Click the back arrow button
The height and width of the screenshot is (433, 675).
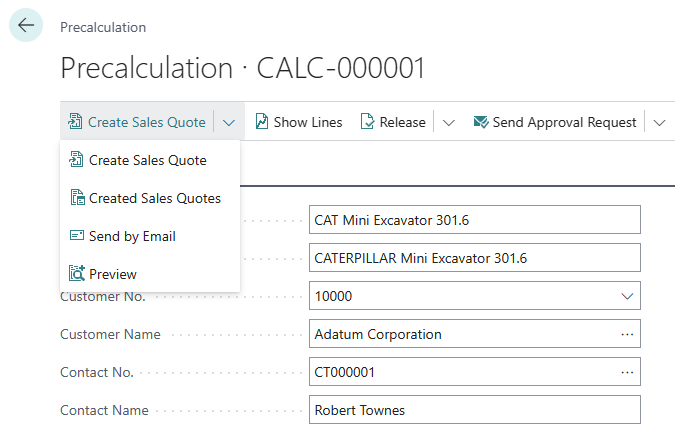(x=26, y=26)
